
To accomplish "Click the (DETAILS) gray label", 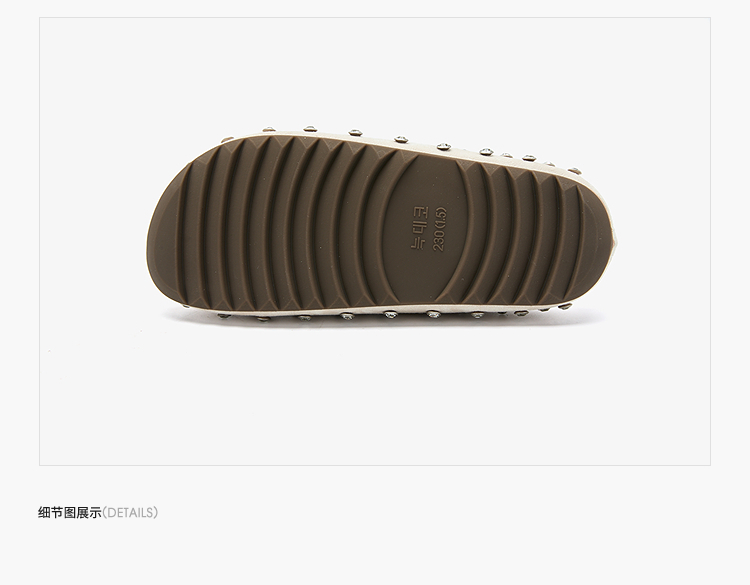I will click(130, 513).
